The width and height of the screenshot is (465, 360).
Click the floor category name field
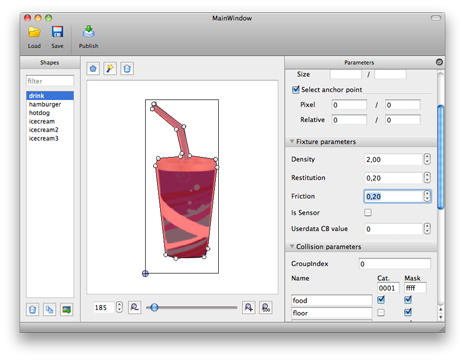(332, 313)
